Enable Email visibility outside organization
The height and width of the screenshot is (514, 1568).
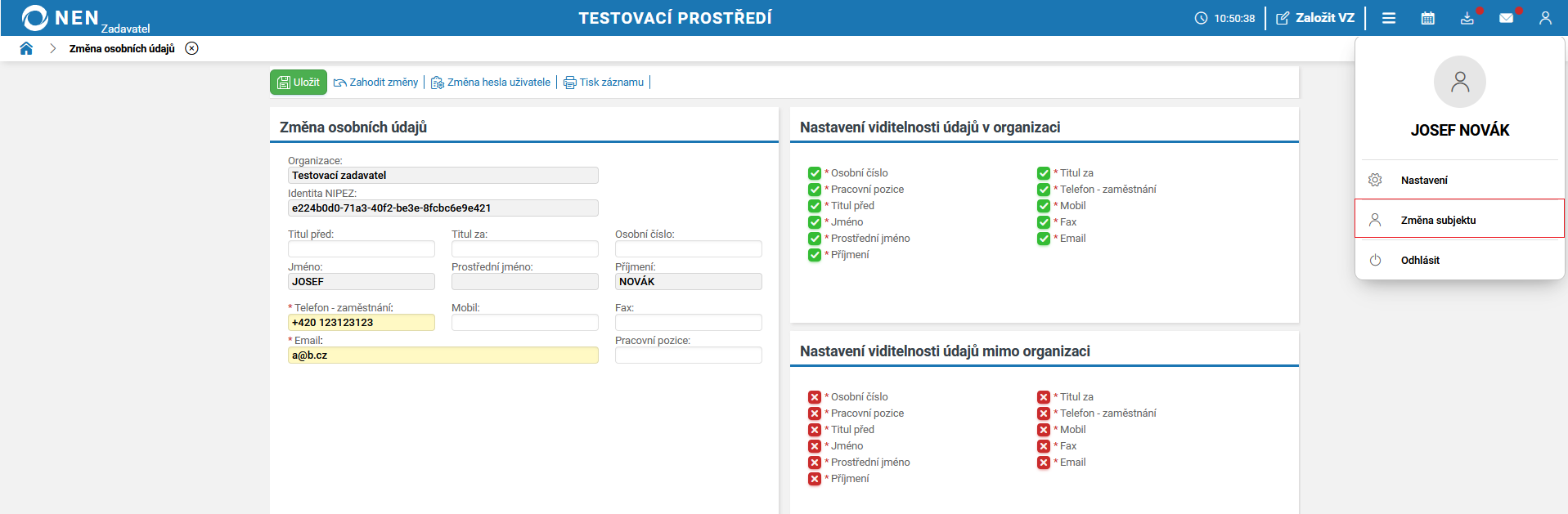[x=1044, y=463]
